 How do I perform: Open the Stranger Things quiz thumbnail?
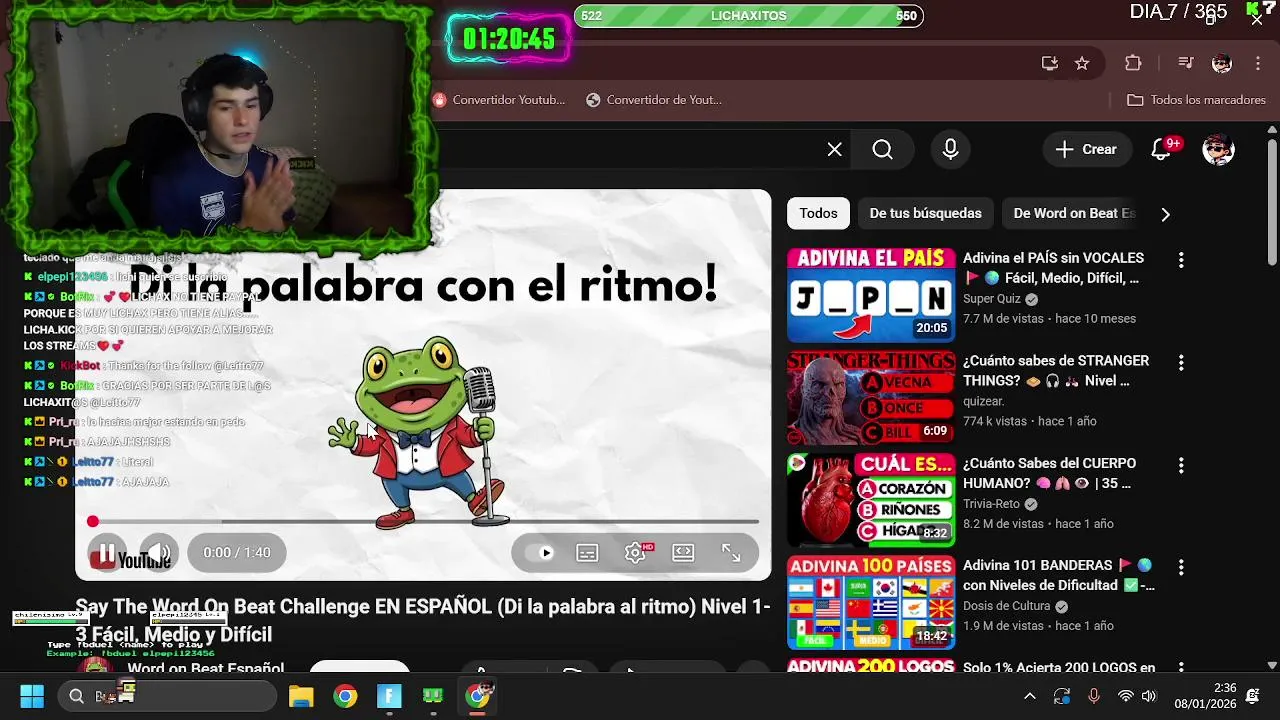(x=871, y=398)
